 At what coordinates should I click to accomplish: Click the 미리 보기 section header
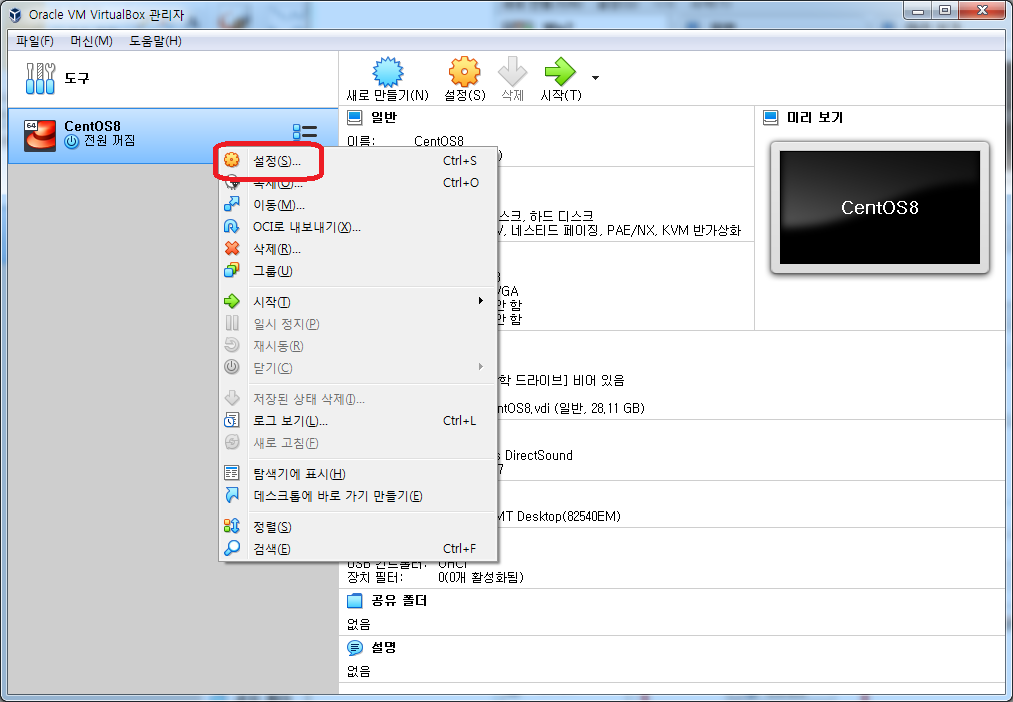(x=815, y=118)
